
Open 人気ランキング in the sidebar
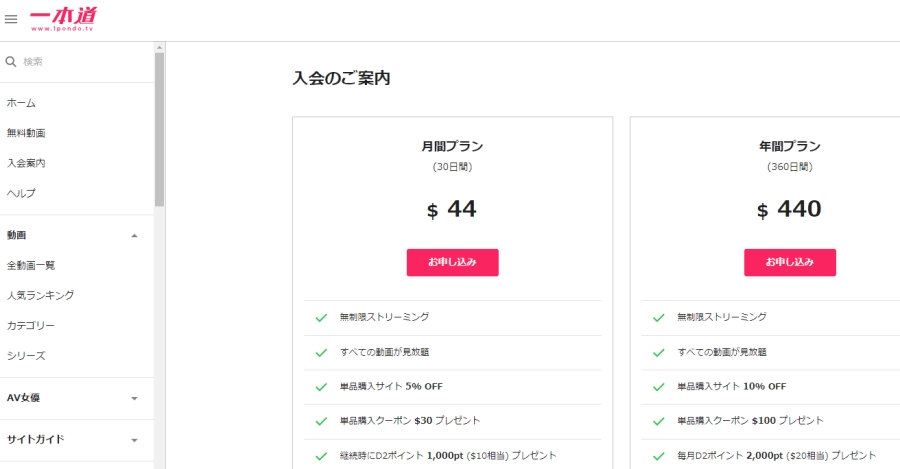pyautogui.click(x=40, y=295)
